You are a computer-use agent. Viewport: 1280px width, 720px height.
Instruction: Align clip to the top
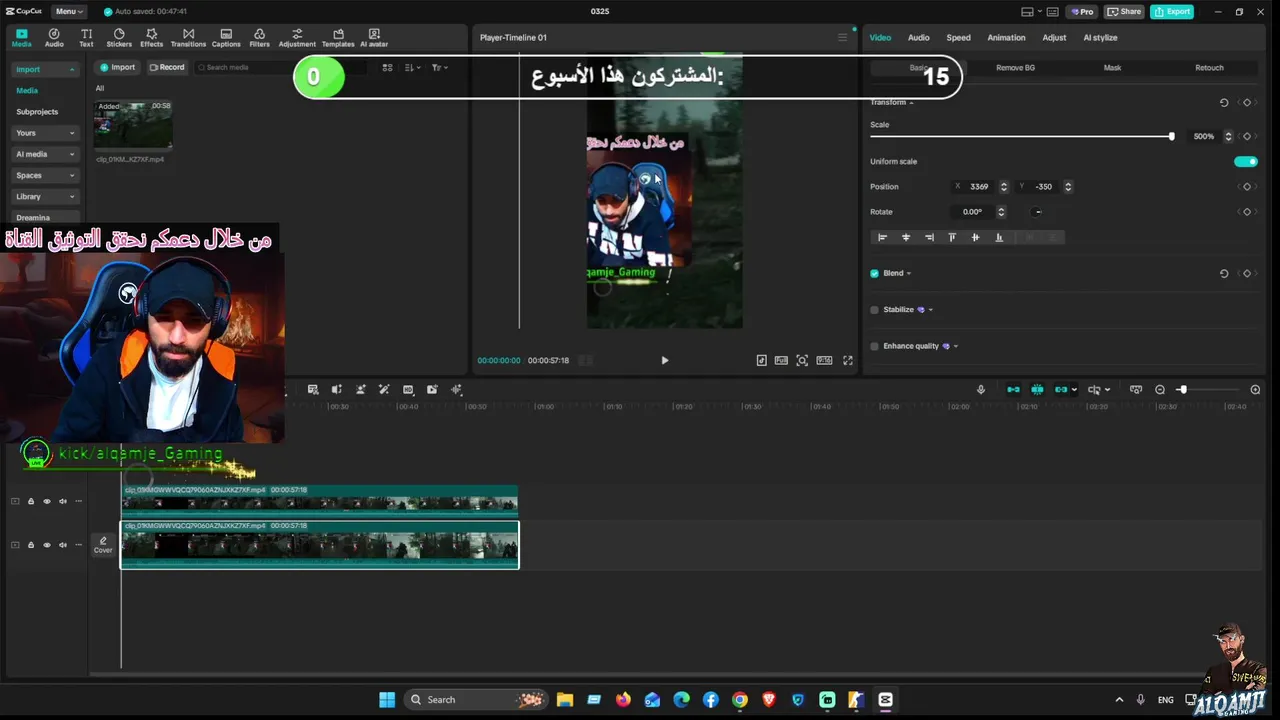pyautogui.click(x=952, y=237)
